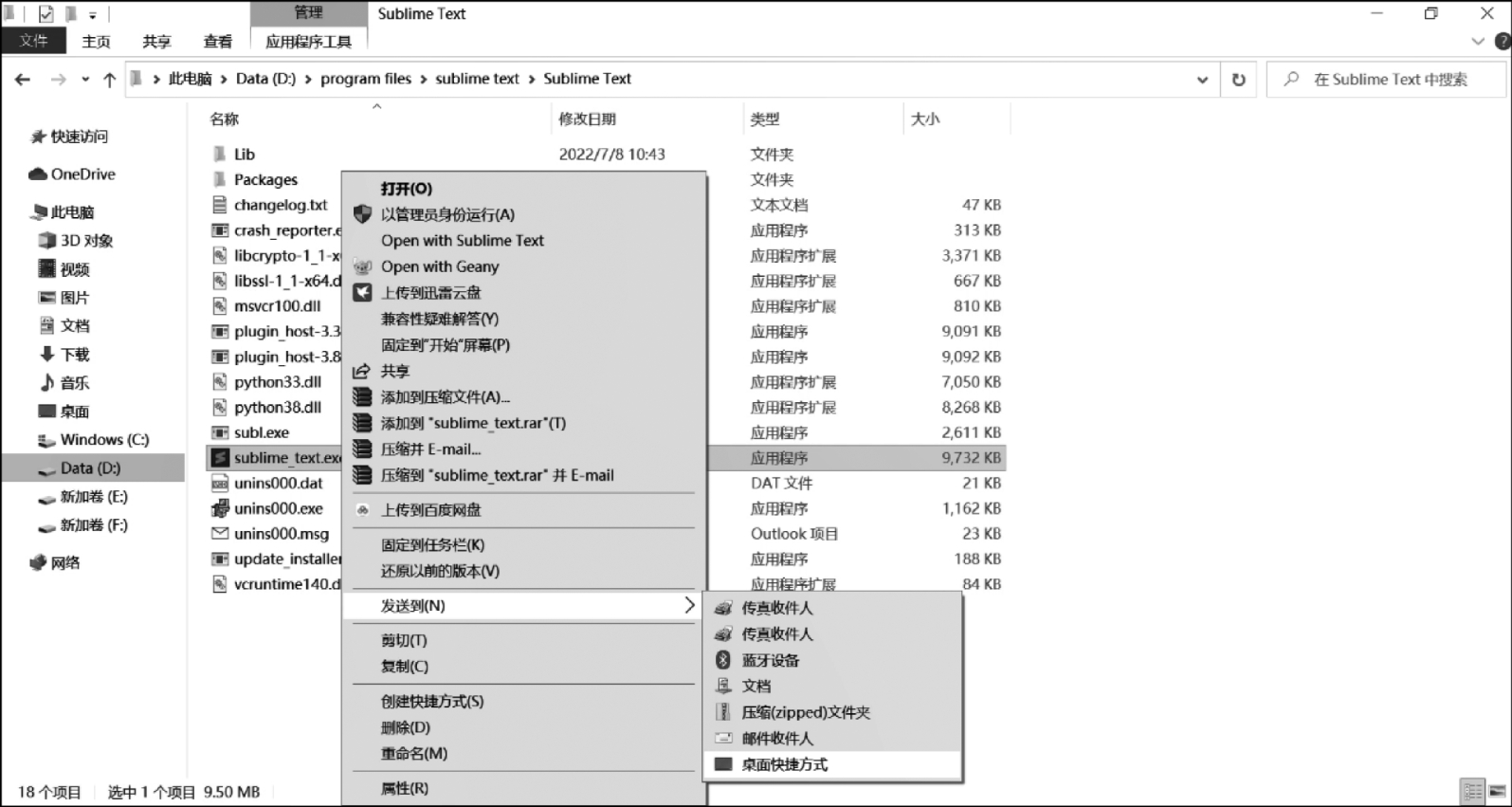
Task: Click the Xunlei cloud upload icon
Action: pos(362,292)
